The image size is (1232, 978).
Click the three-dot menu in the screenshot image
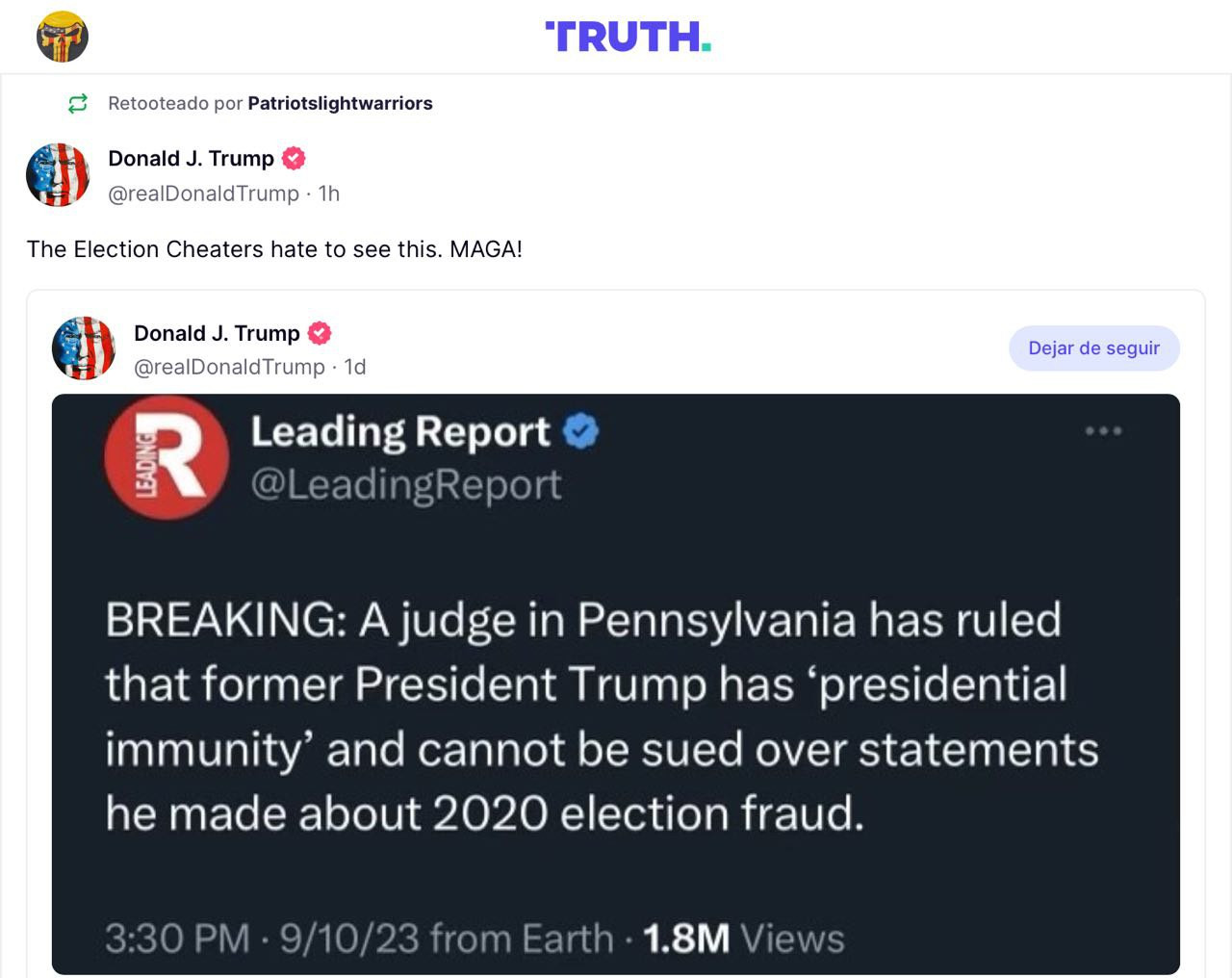pos(1103,430)
